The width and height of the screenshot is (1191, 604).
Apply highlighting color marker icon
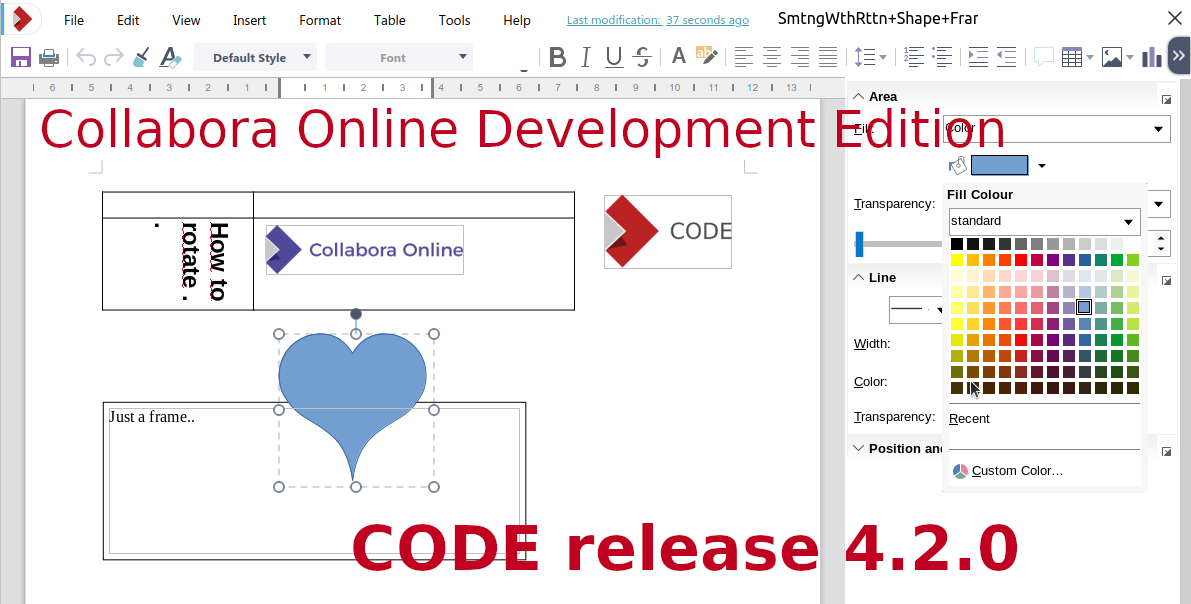pos(706,55)
